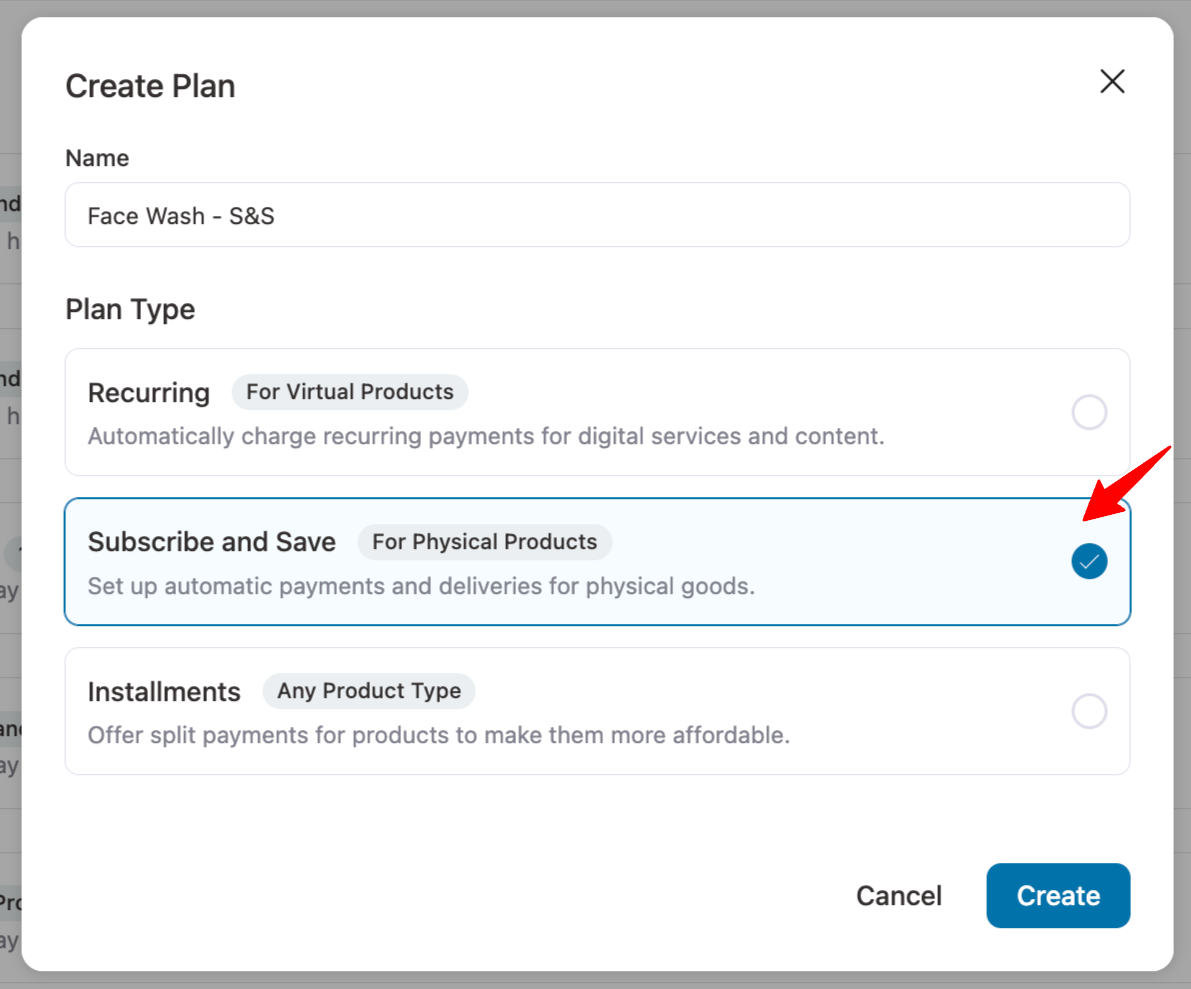Click the Create button
1191x989 pixels.
pos(1058,896)
